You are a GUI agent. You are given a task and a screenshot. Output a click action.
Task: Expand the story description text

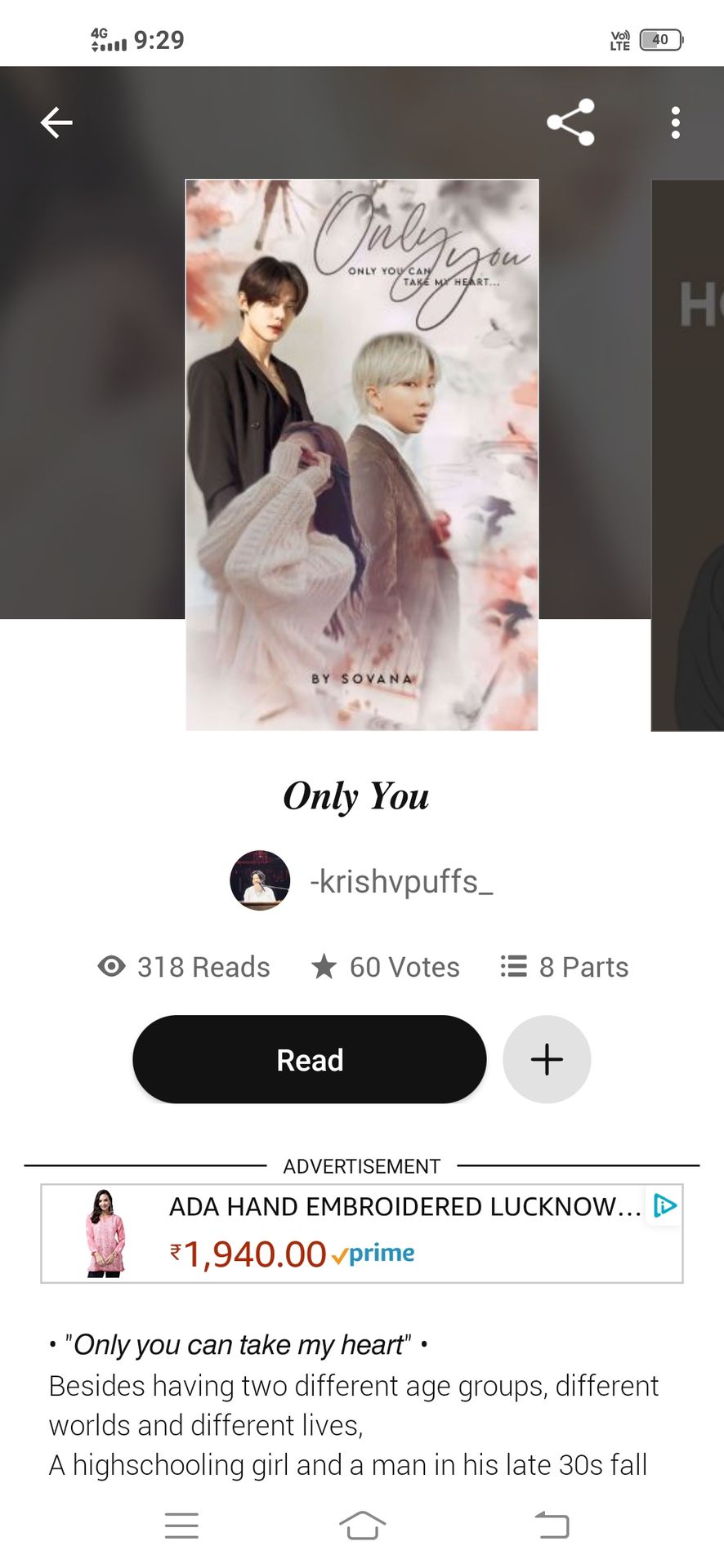pos(354,1405)
